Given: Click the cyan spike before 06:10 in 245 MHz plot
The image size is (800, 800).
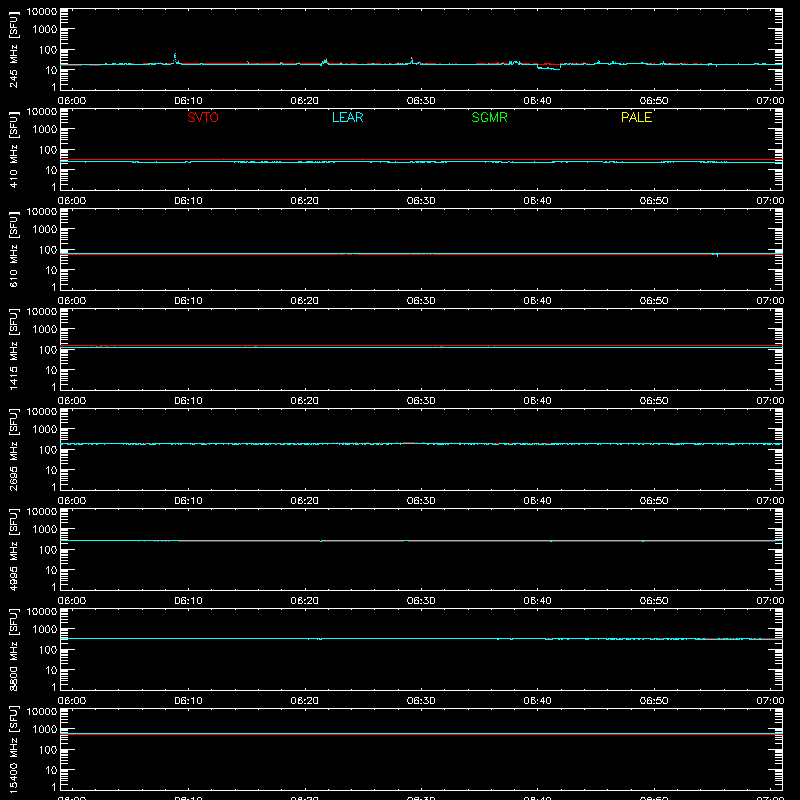Looking at the screenshot, I should click(x=175, y=58).
